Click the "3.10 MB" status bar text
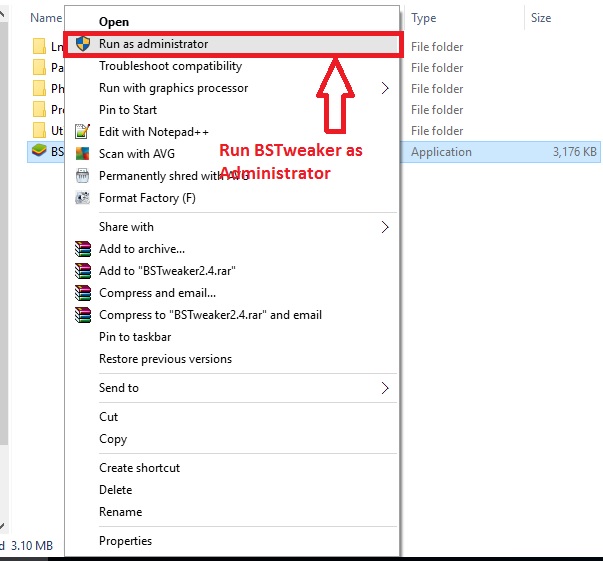Viewport: 603px width, 561px height. (32, 546)
